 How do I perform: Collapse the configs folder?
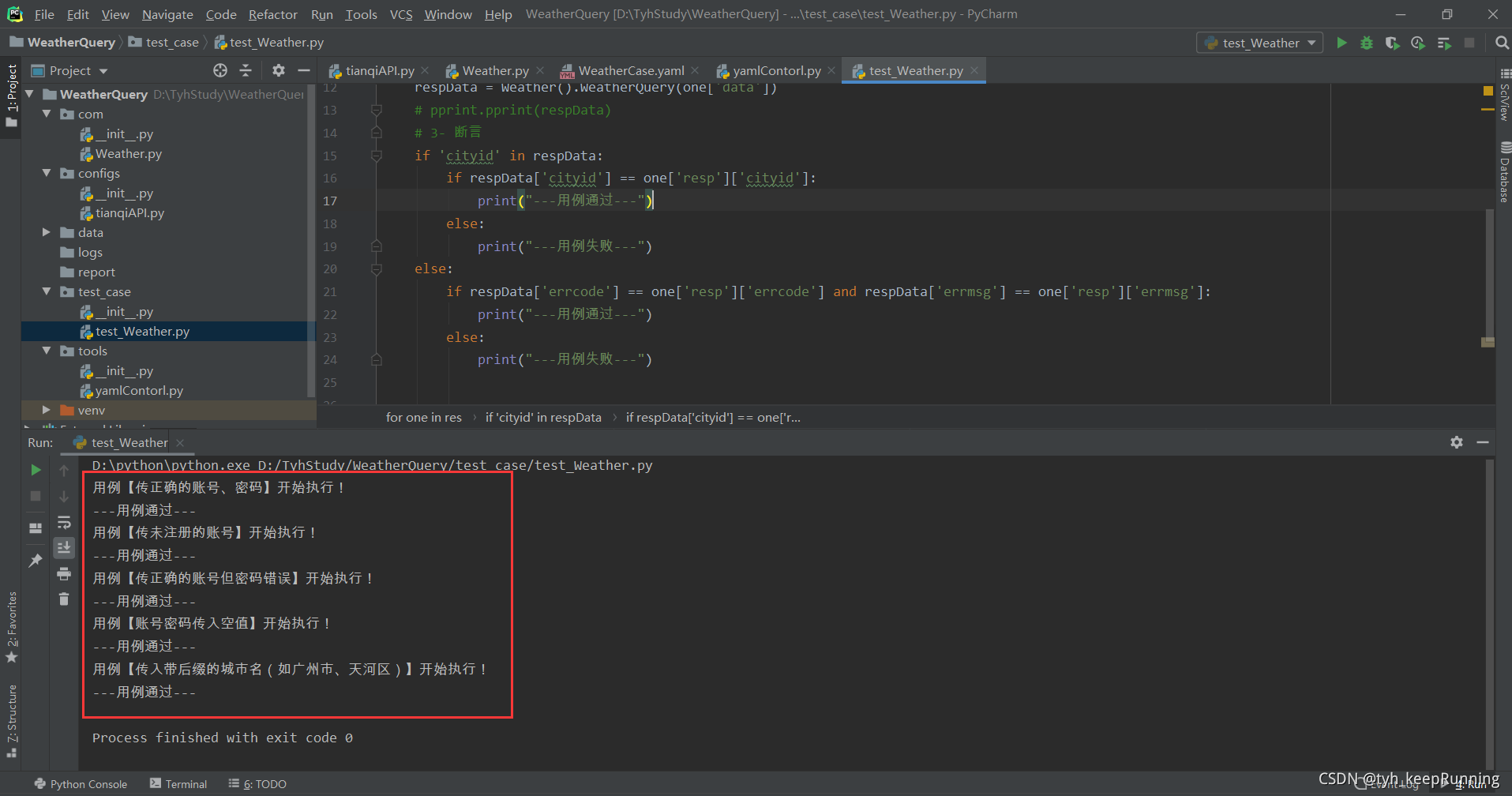coord(47,173)
